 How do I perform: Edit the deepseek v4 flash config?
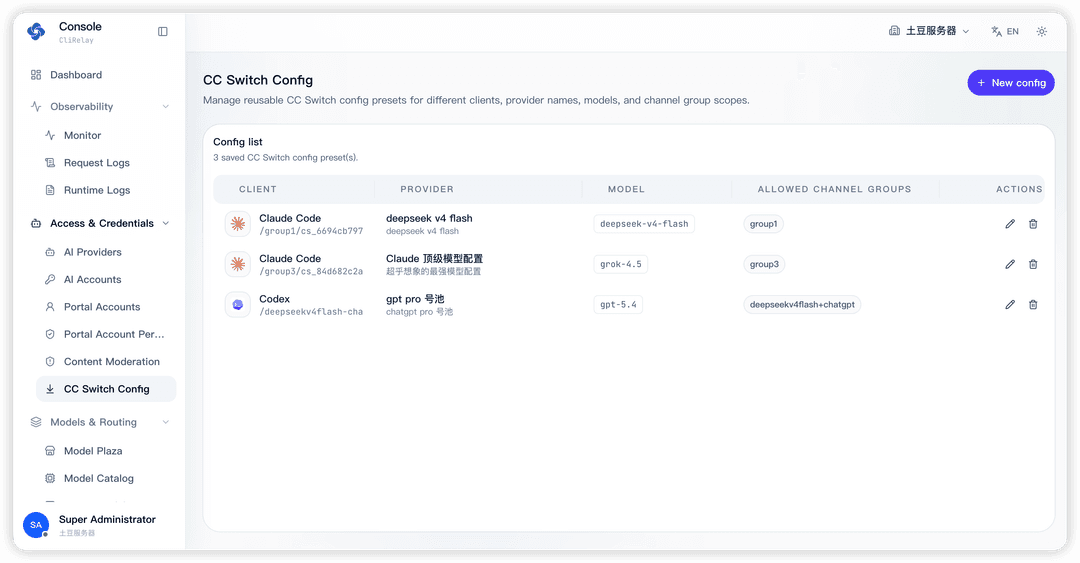1010,224
